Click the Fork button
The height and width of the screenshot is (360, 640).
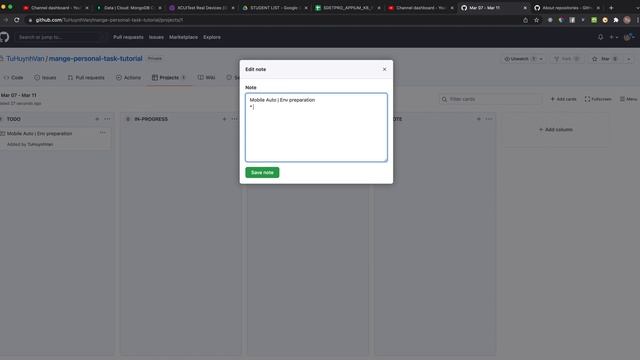[567, 59]
